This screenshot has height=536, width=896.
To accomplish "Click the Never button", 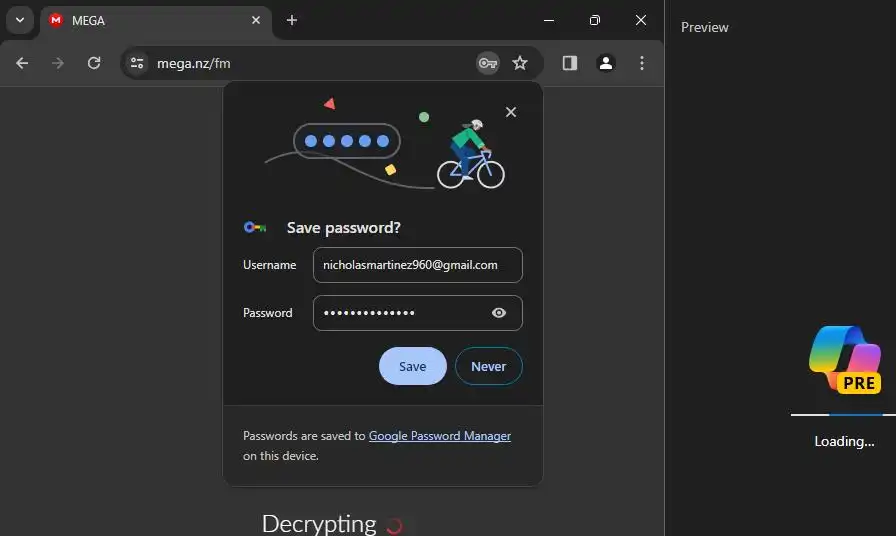I will click(x=489, y=366).
